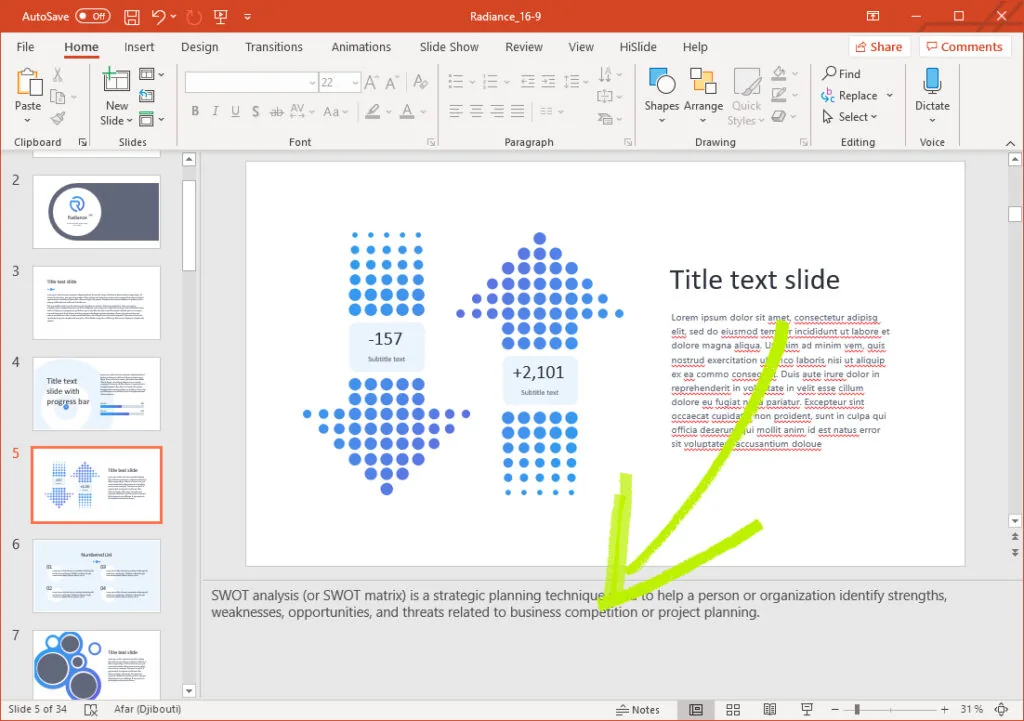Click Font Color red swatch button
The height and width of the screenshot is (721, 1024).
coord(408,112)
